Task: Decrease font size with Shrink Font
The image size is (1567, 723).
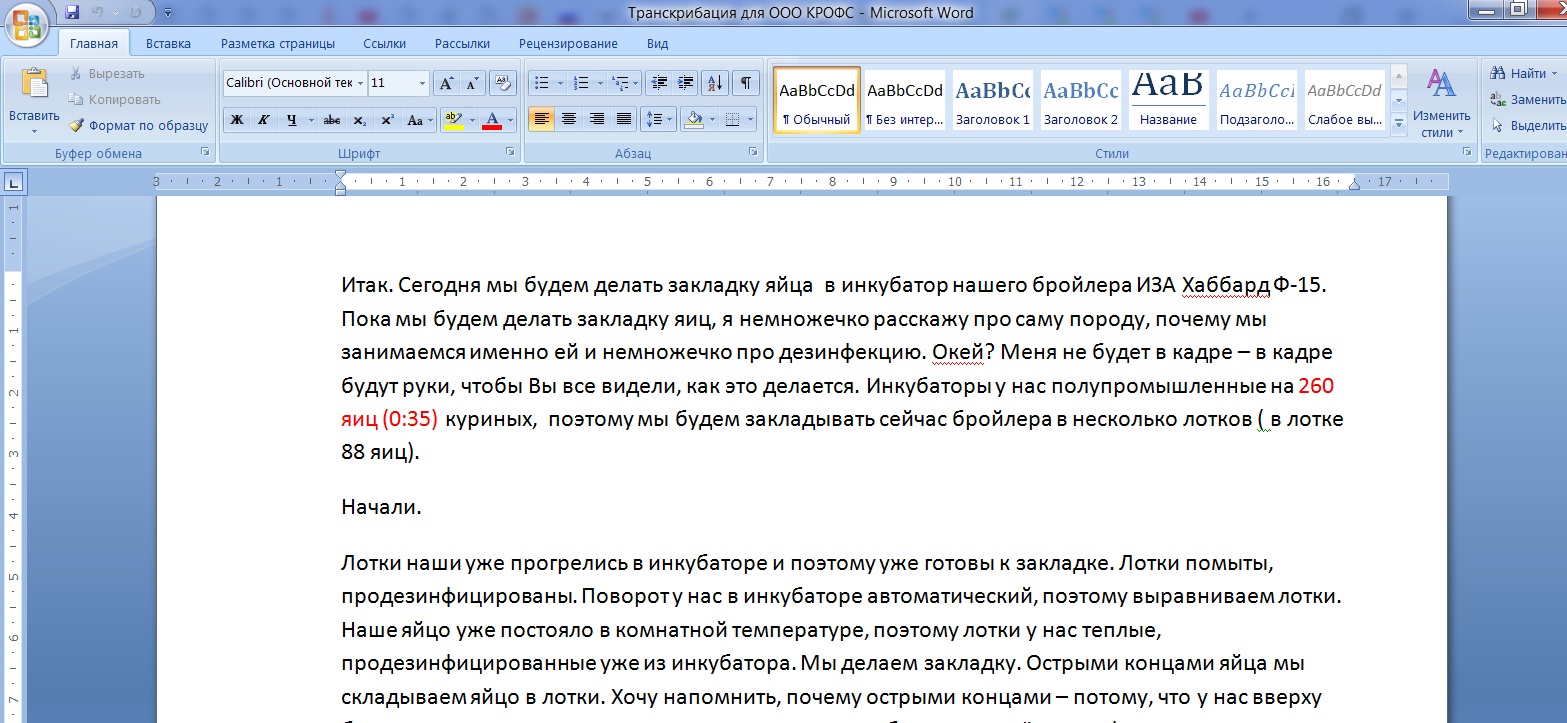Action: (472, 83)
